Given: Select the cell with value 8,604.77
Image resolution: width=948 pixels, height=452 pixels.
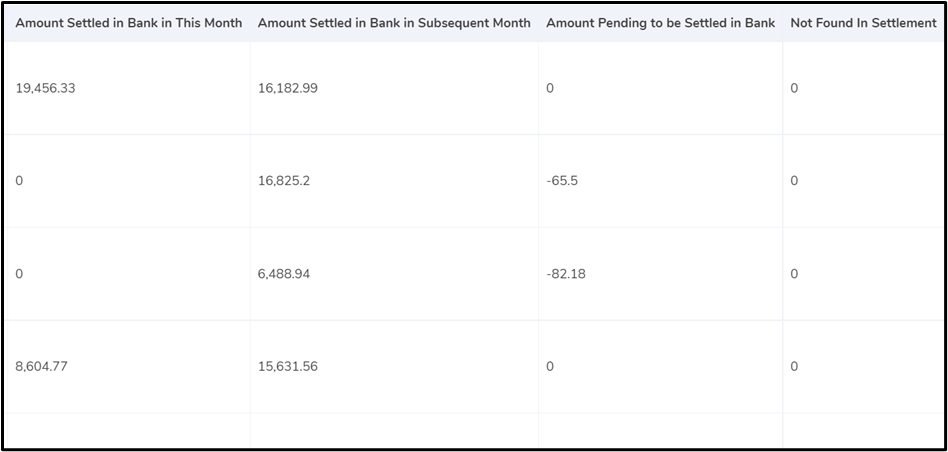Looking at the screenshot, I should tap(41, 366).
